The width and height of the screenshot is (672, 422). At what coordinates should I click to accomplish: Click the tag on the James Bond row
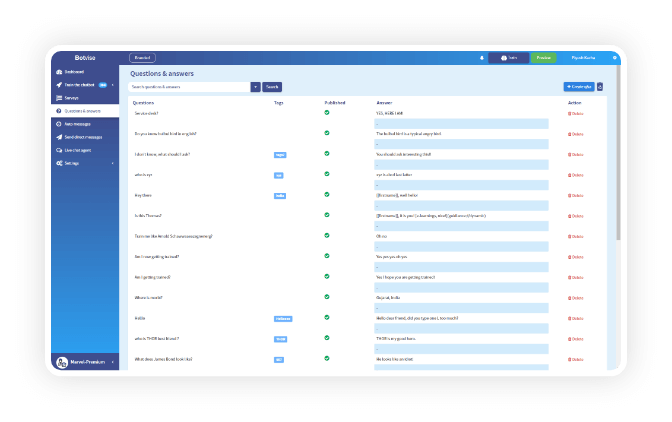pos(279,360)
